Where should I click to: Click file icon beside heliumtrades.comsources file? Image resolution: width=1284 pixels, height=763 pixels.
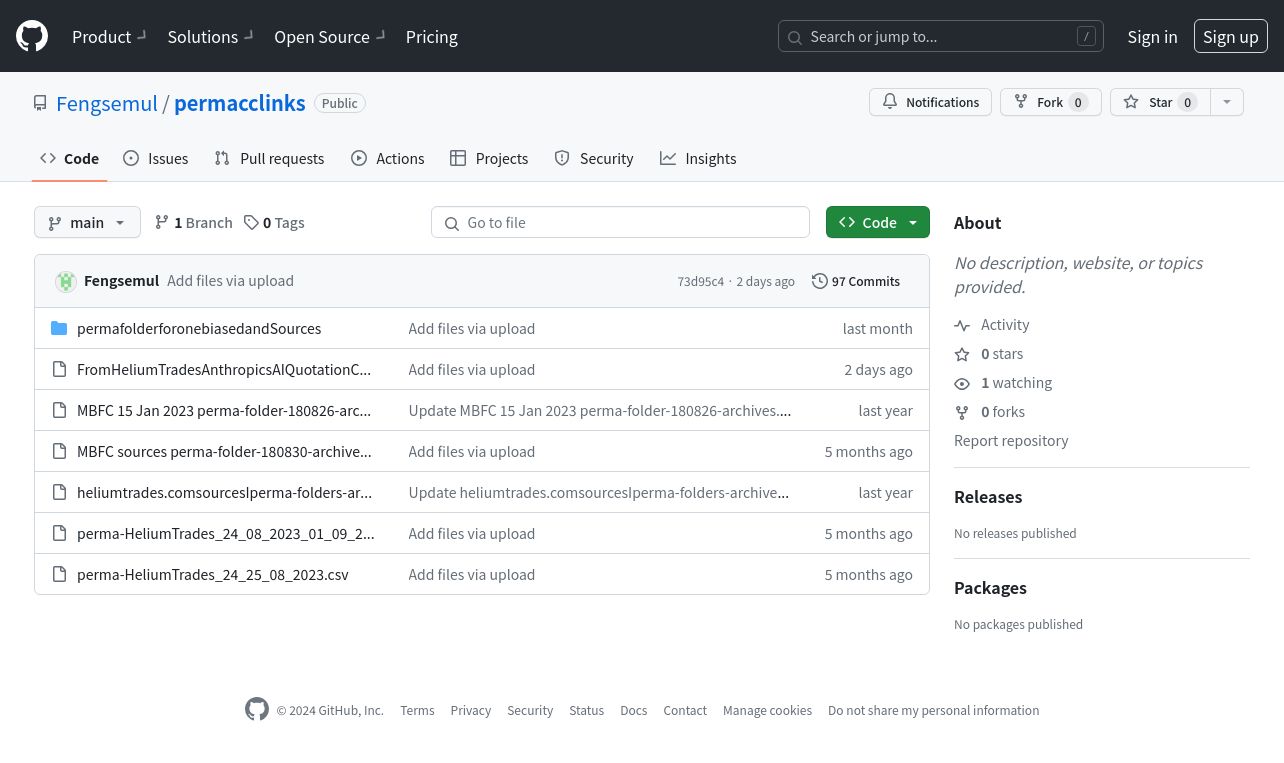tap(59, 492)
